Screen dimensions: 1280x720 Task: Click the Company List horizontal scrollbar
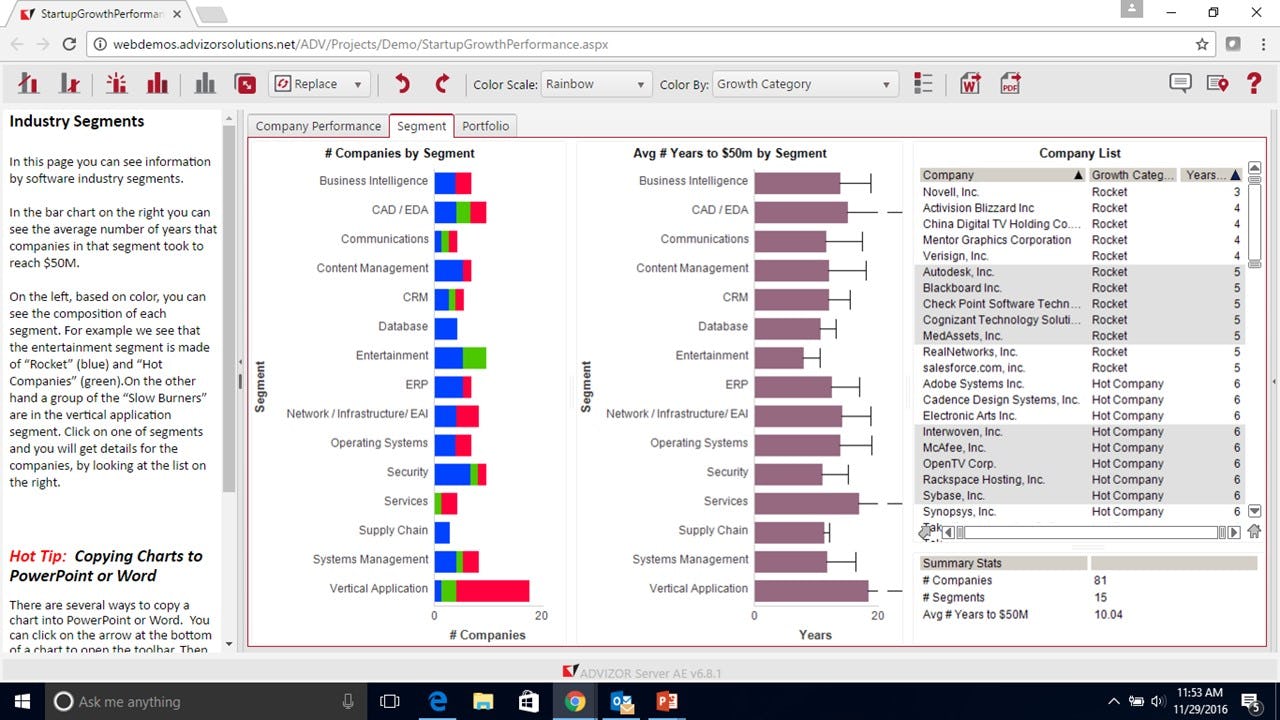[1088, 532]
